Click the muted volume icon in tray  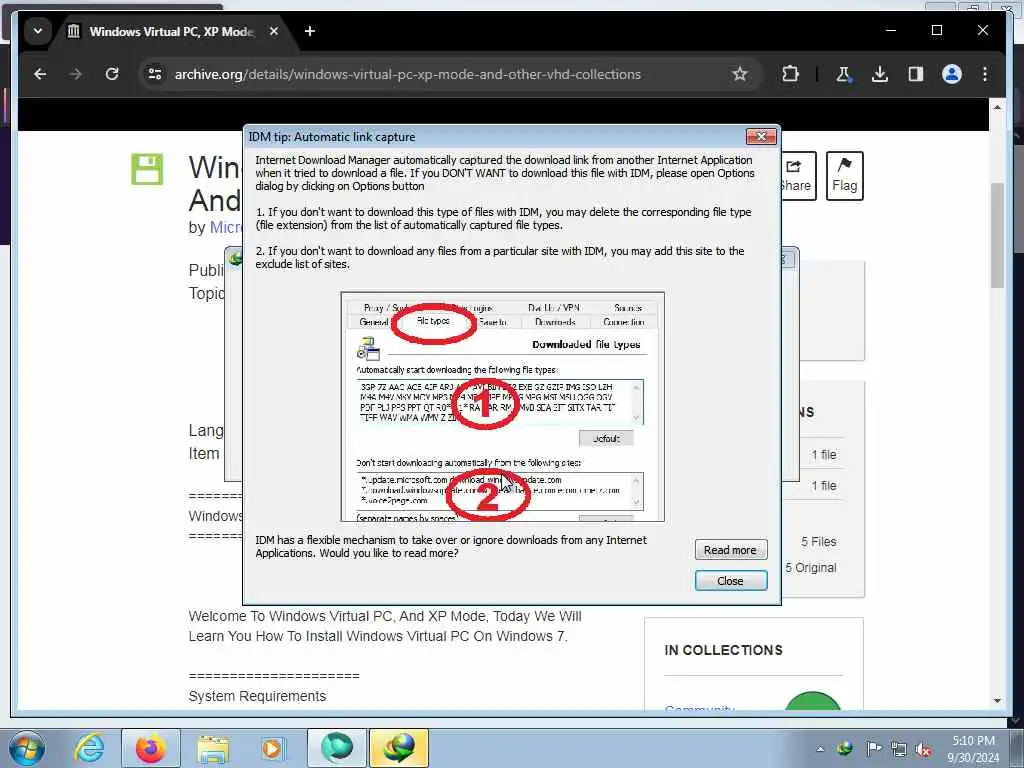[923, 750]
